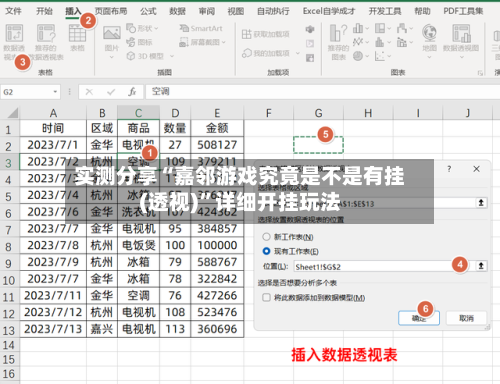Switch to the 公式 (Formulas) tab

[148, 11]
